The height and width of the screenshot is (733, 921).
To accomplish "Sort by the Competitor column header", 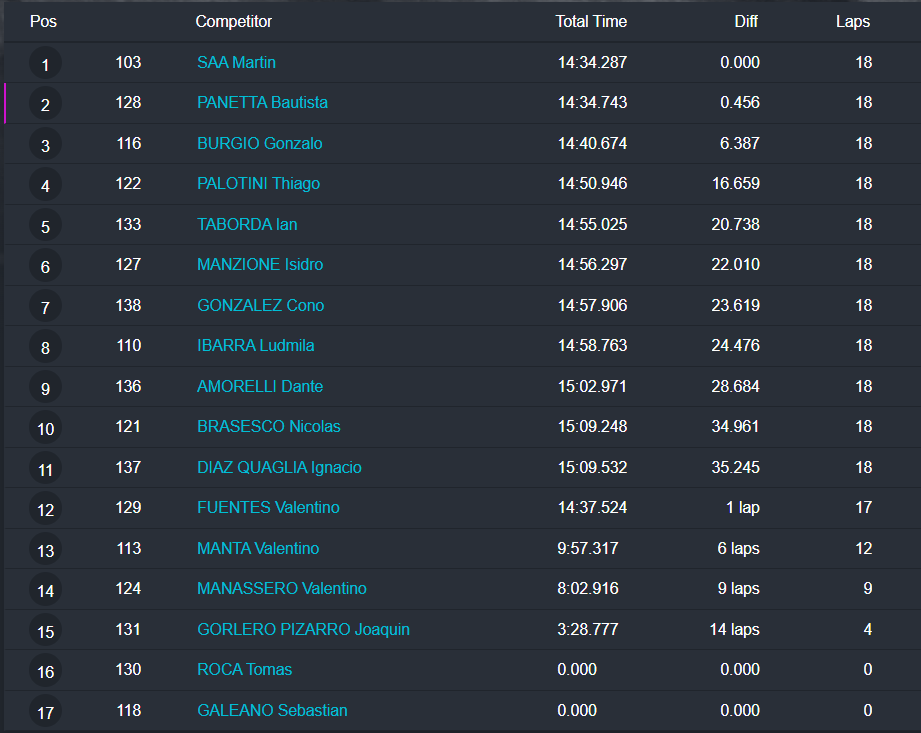I will 233,21.
